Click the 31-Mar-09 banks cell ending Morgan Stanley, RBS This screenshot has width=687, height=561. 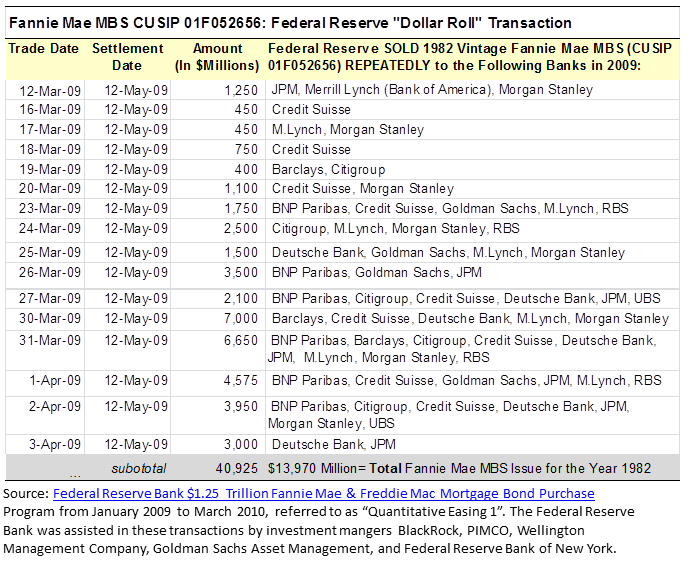point(462,349)
